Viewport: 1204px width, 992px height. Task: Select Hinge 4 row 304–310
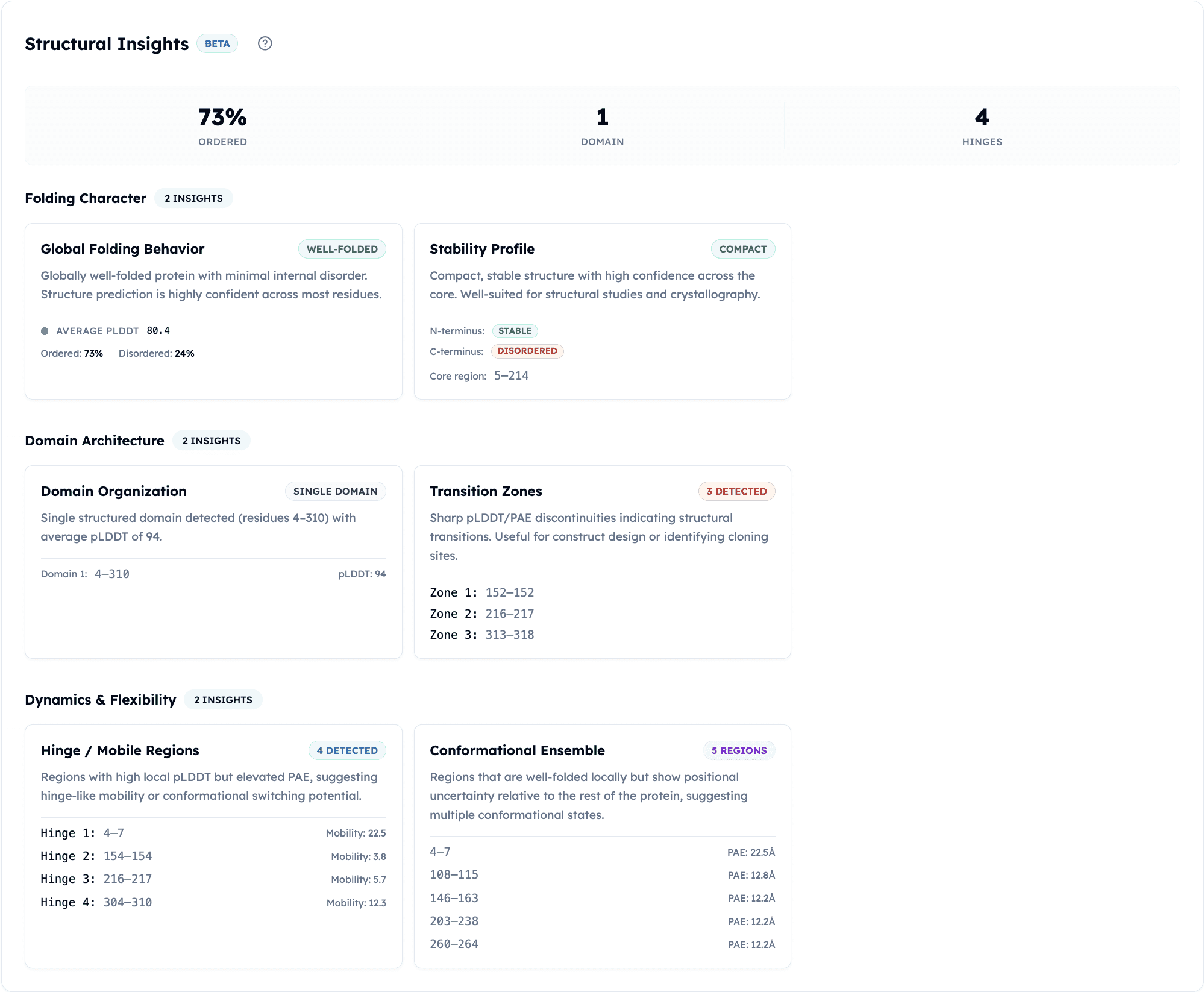(127, 902)
